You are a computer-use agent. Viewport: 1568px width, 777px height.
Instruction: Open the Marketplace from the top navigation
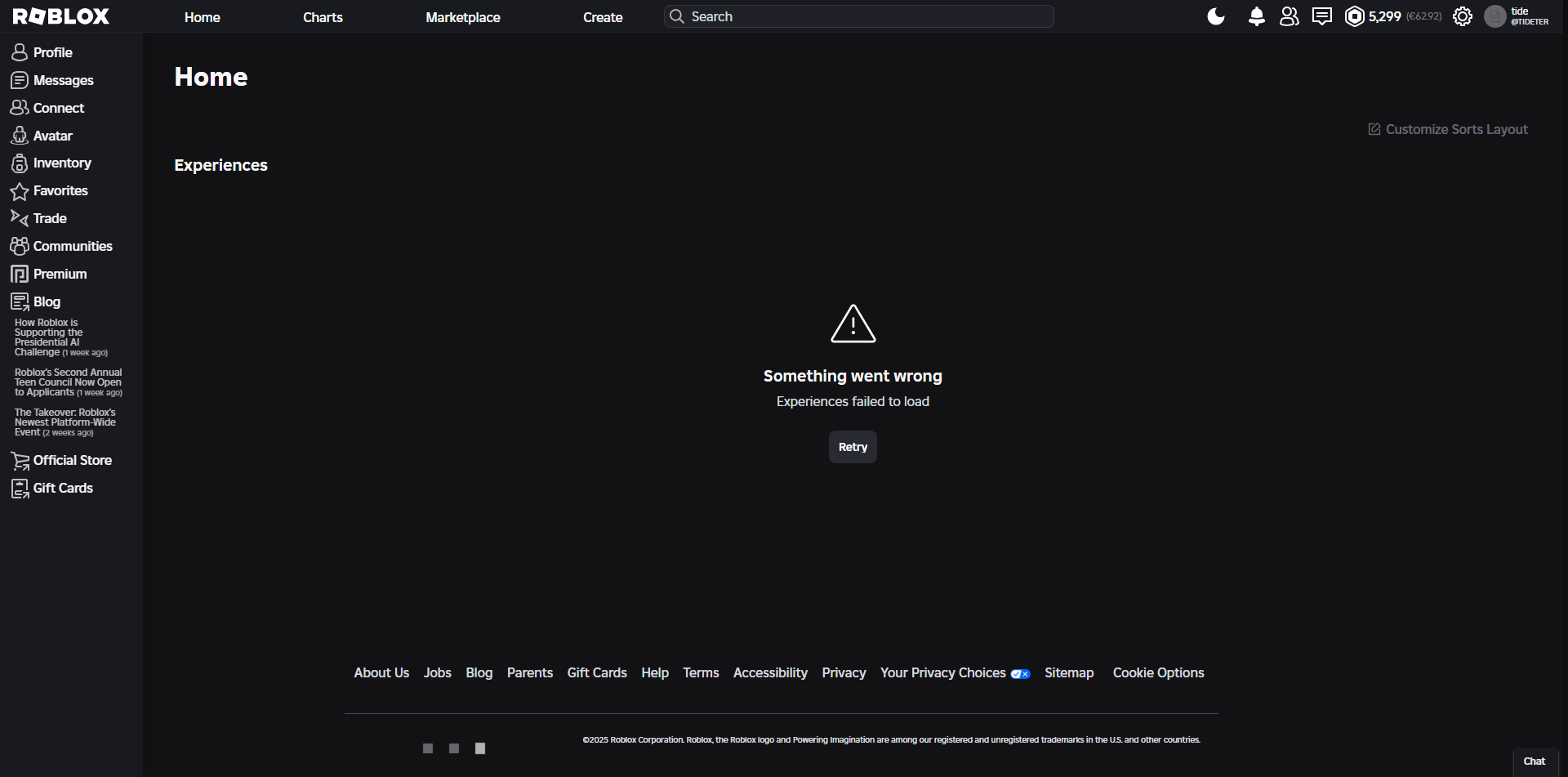[462, 16]
